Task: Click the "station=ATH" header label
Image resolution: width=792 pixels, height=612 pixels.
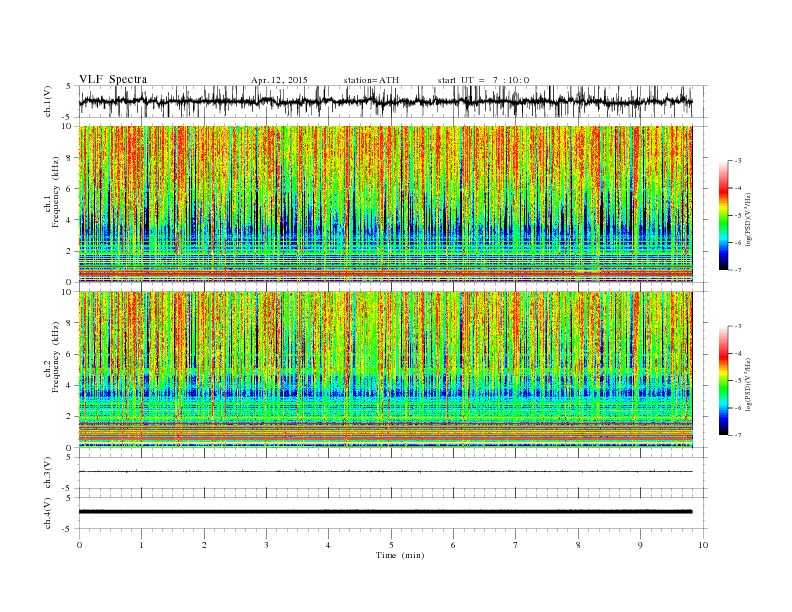Action: 371,80
